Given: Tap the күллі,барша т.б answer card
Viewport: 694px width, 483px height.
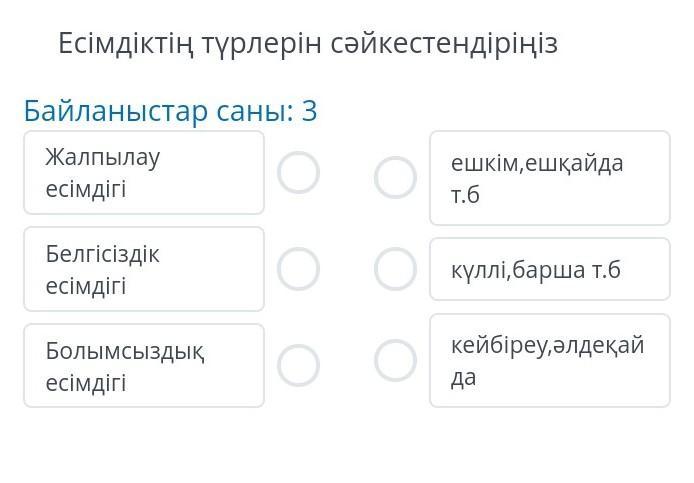Looking at the screenshot, I should click(549, 269).
